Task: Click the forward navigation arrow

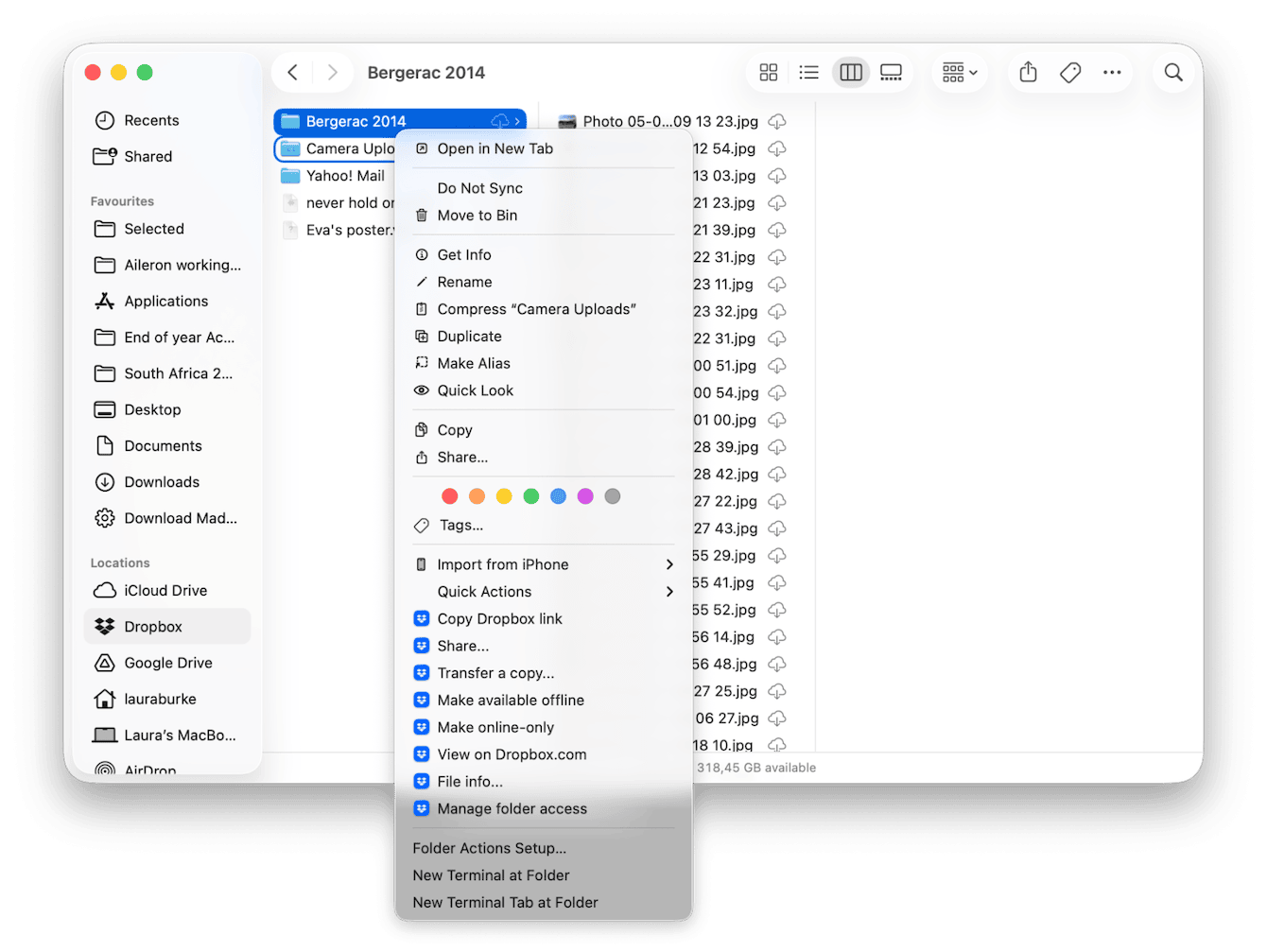Action: coord(332,72)
